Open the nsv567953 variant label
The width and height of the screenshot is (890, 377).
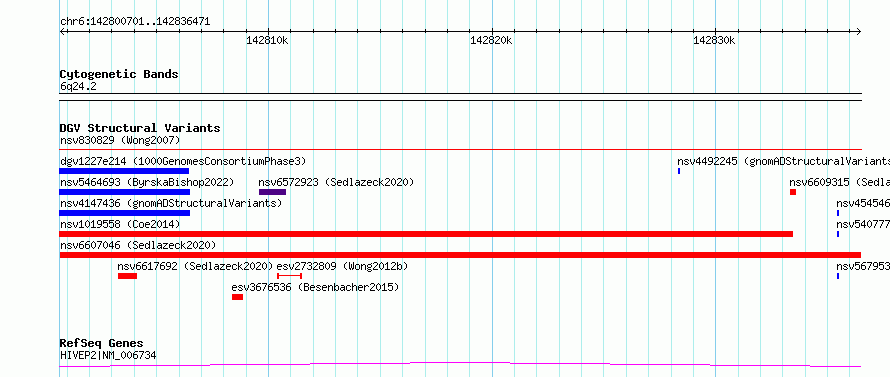[x=863, y=266]
